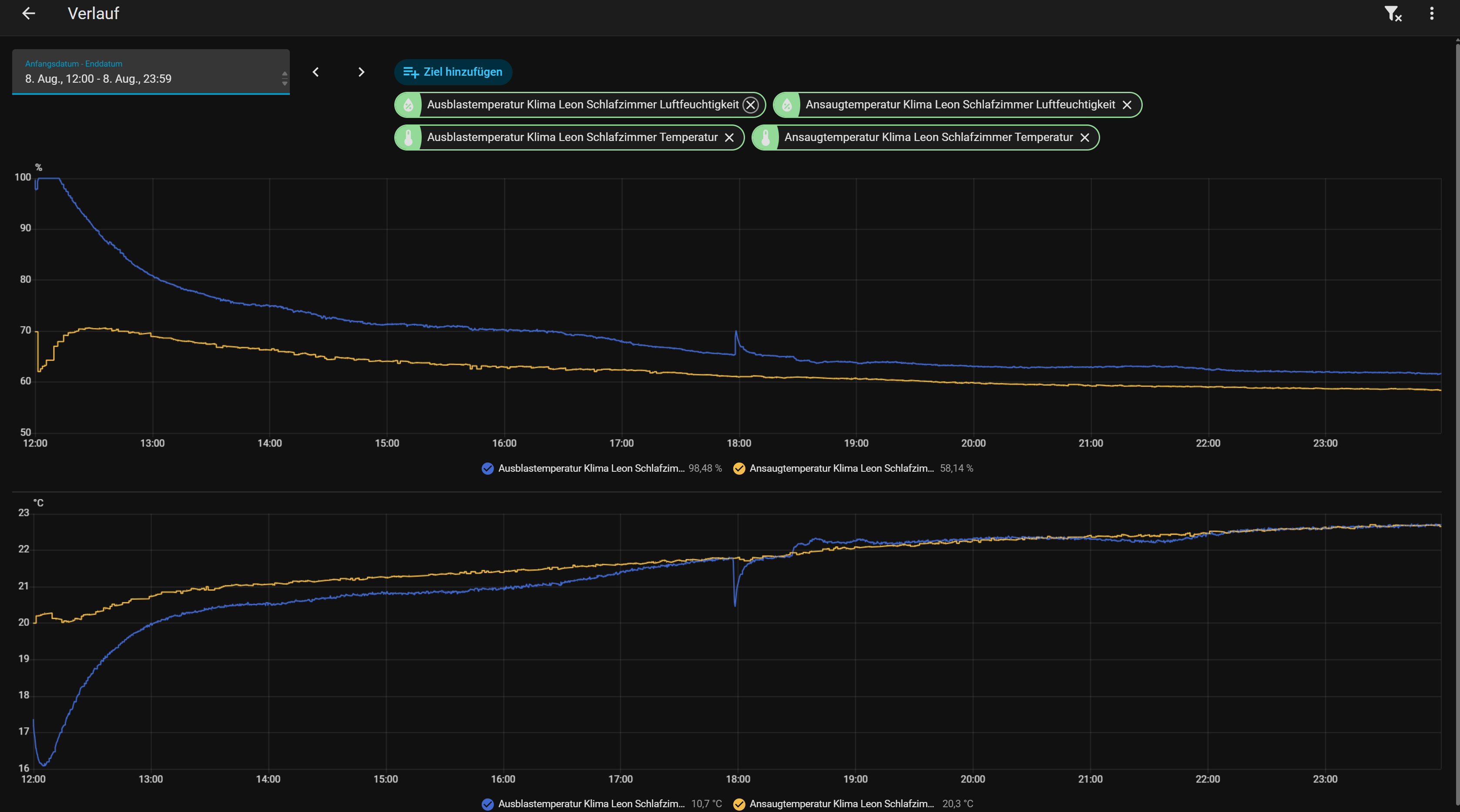
Task: Click the 13:00 label on temperature chart axis
Action: click(151, 780)
